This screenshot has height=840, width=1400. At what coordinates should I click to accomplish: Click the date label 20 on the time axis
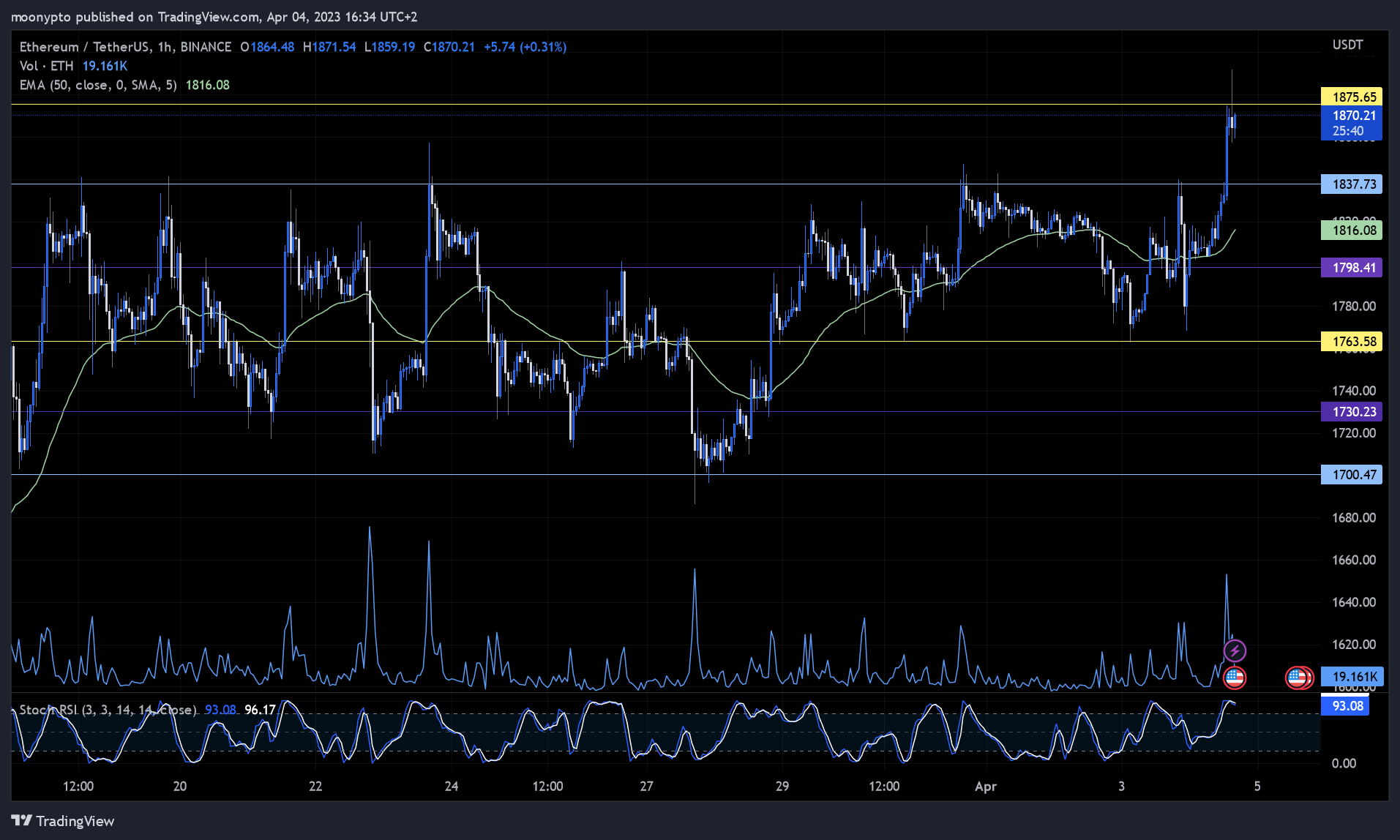(x=180, y=787)
